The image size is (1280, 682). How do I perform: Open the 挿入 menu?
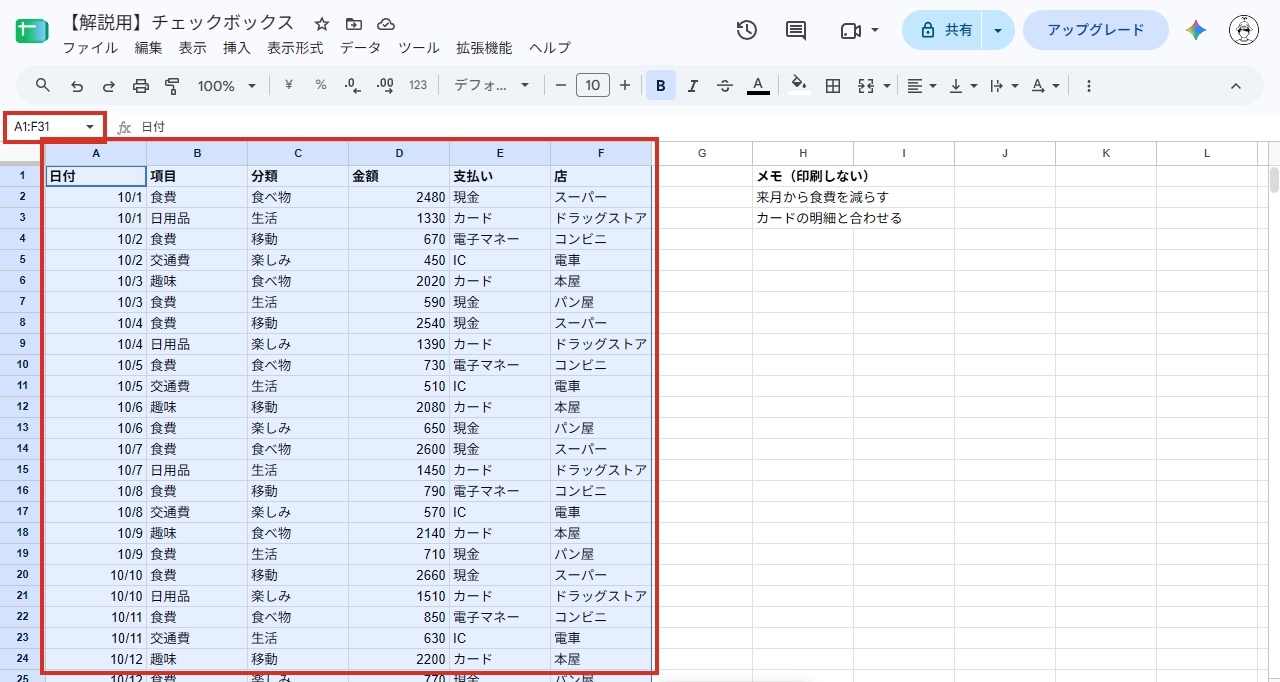pos(236,47)
